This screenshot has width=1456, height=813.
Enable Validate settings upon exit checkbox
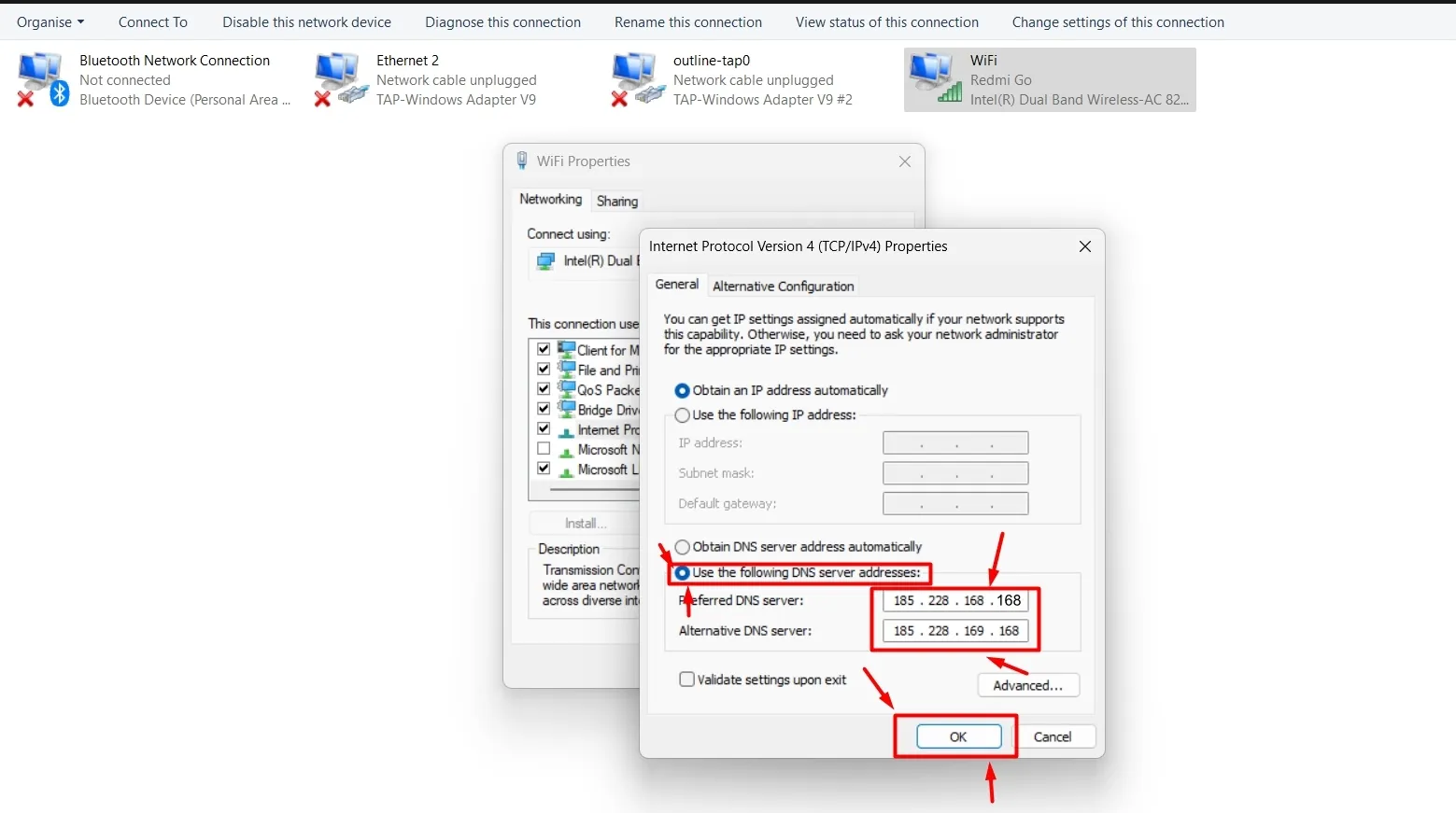coord(687,680)
